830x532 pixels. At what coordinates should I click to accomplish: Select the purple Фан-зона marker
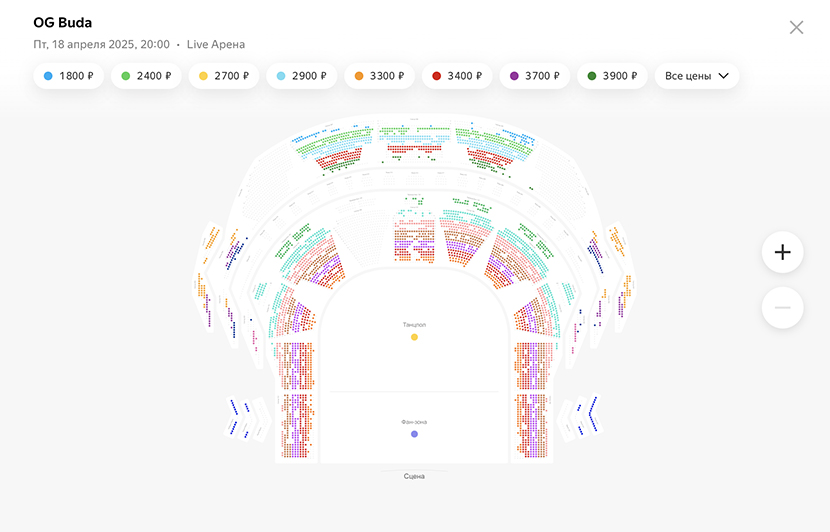(x=414, y=434)
